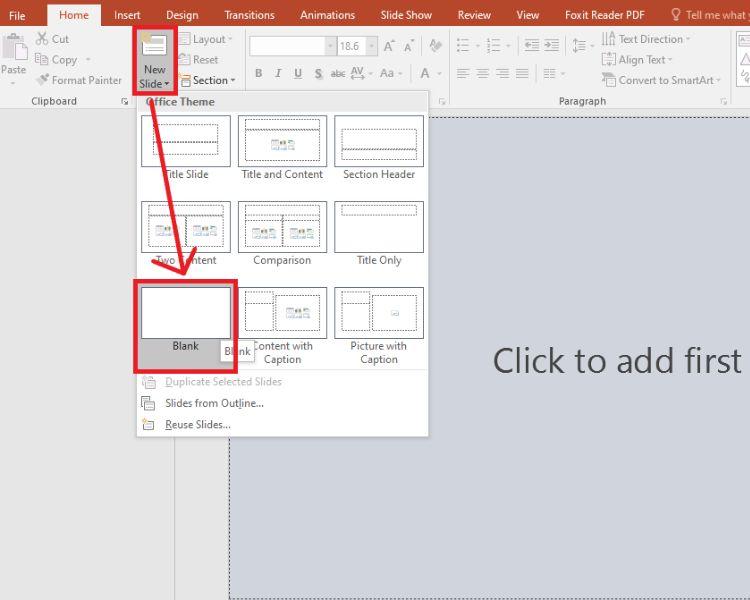
Task: Choose the Title and Content layout
Action: [x=282, y=148]
